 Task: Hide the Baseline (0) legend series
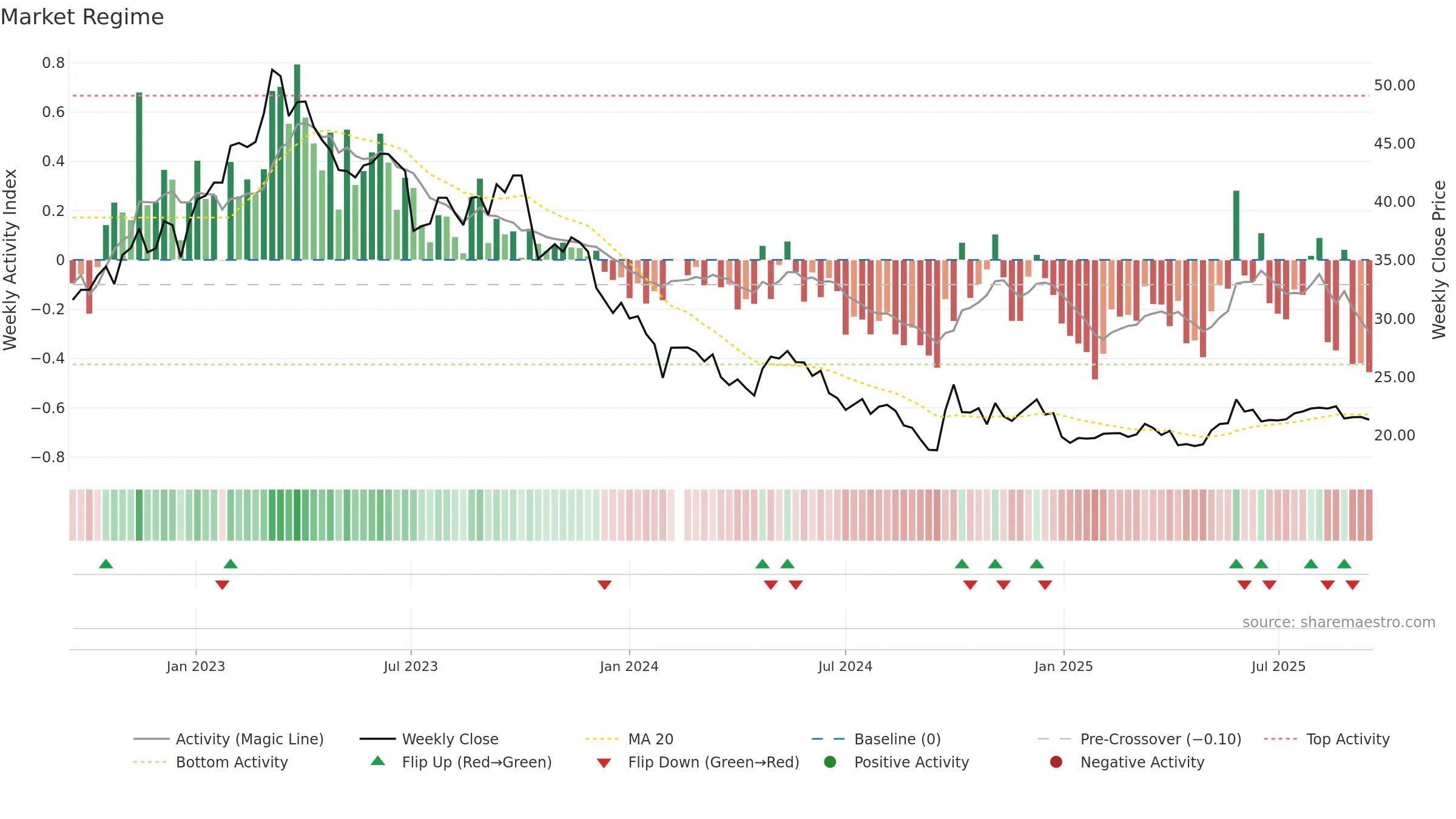pos(876,739)
